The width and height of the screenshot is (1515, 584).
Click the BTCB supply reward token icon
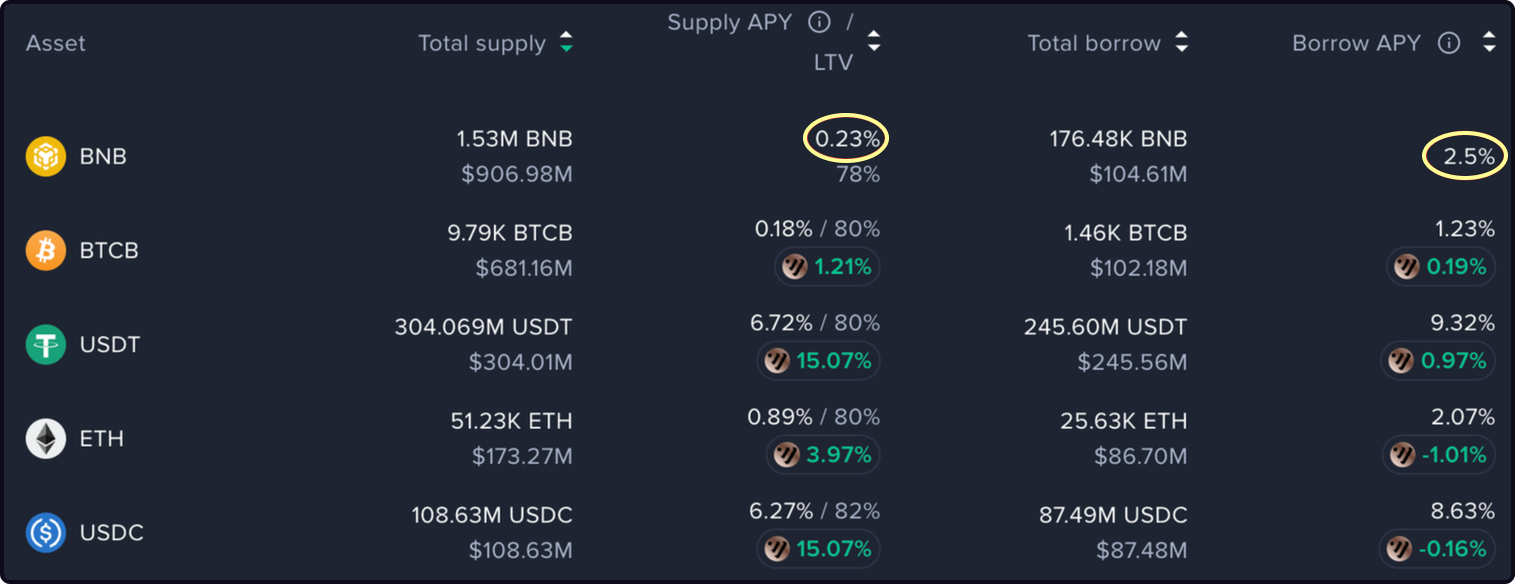point(795,267)
